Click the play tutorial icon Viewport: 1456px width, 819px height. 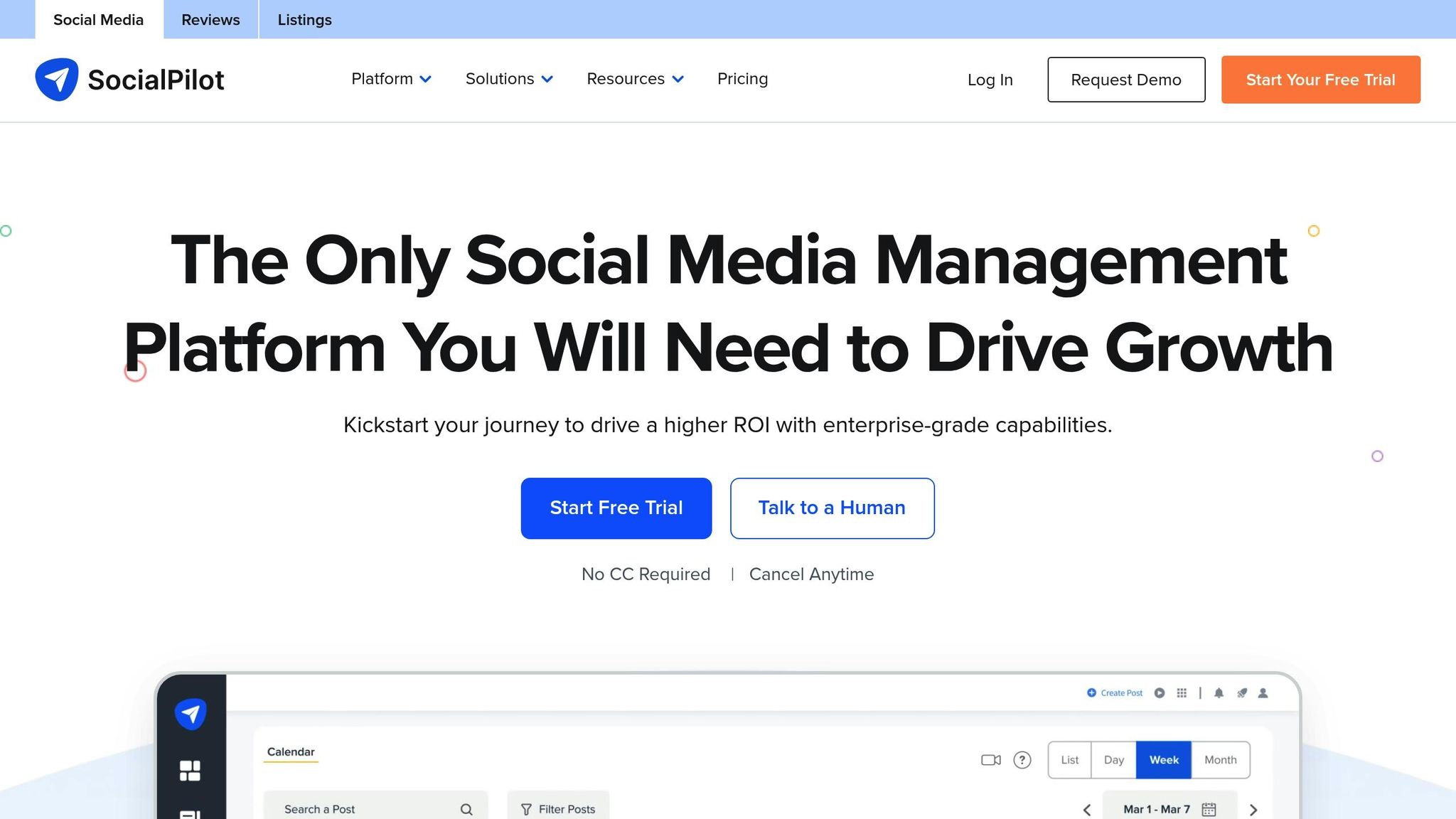[1159, 692]
